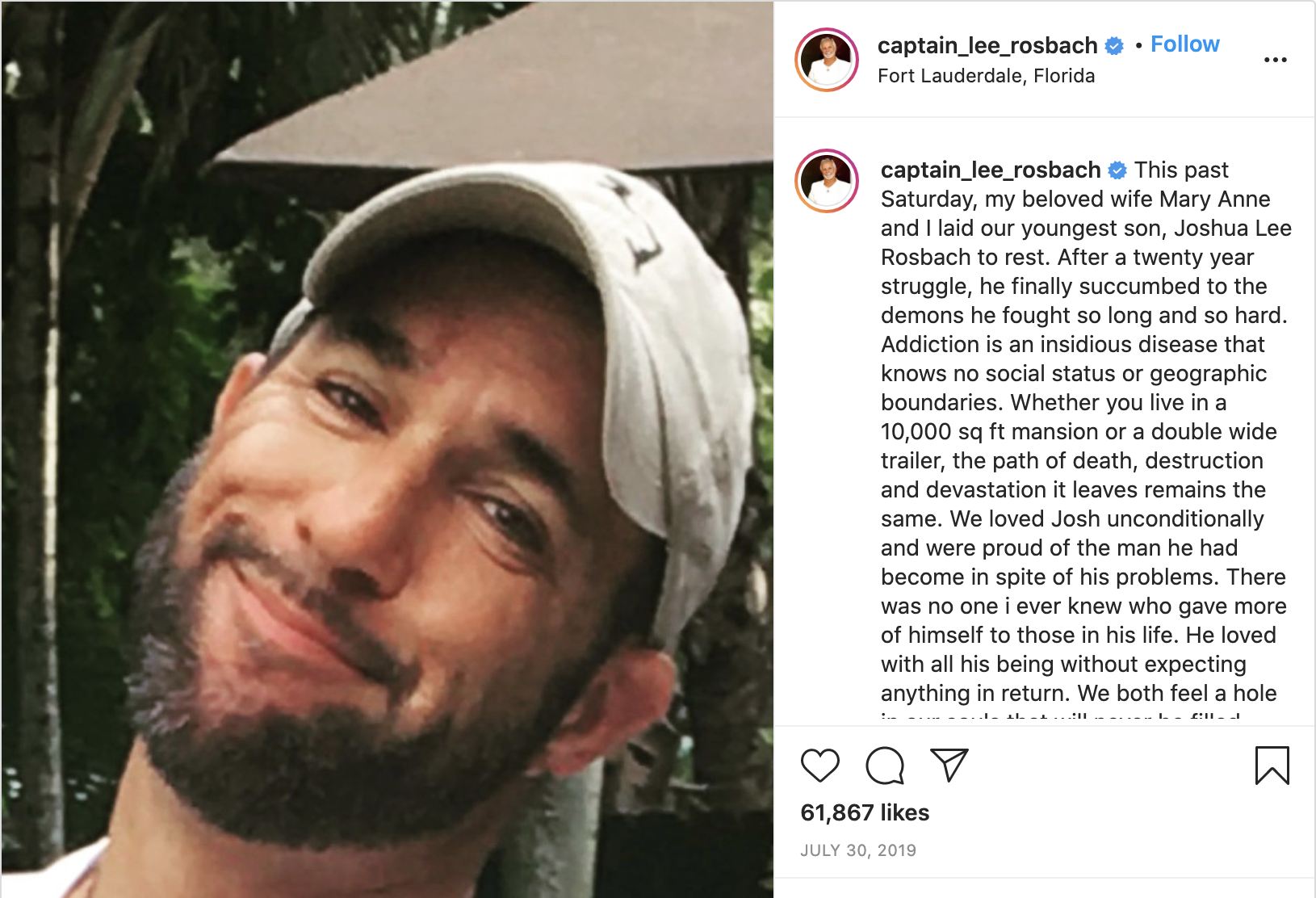
Task: Share post using the paper plane icon
Action: click(x=949, y=765)
